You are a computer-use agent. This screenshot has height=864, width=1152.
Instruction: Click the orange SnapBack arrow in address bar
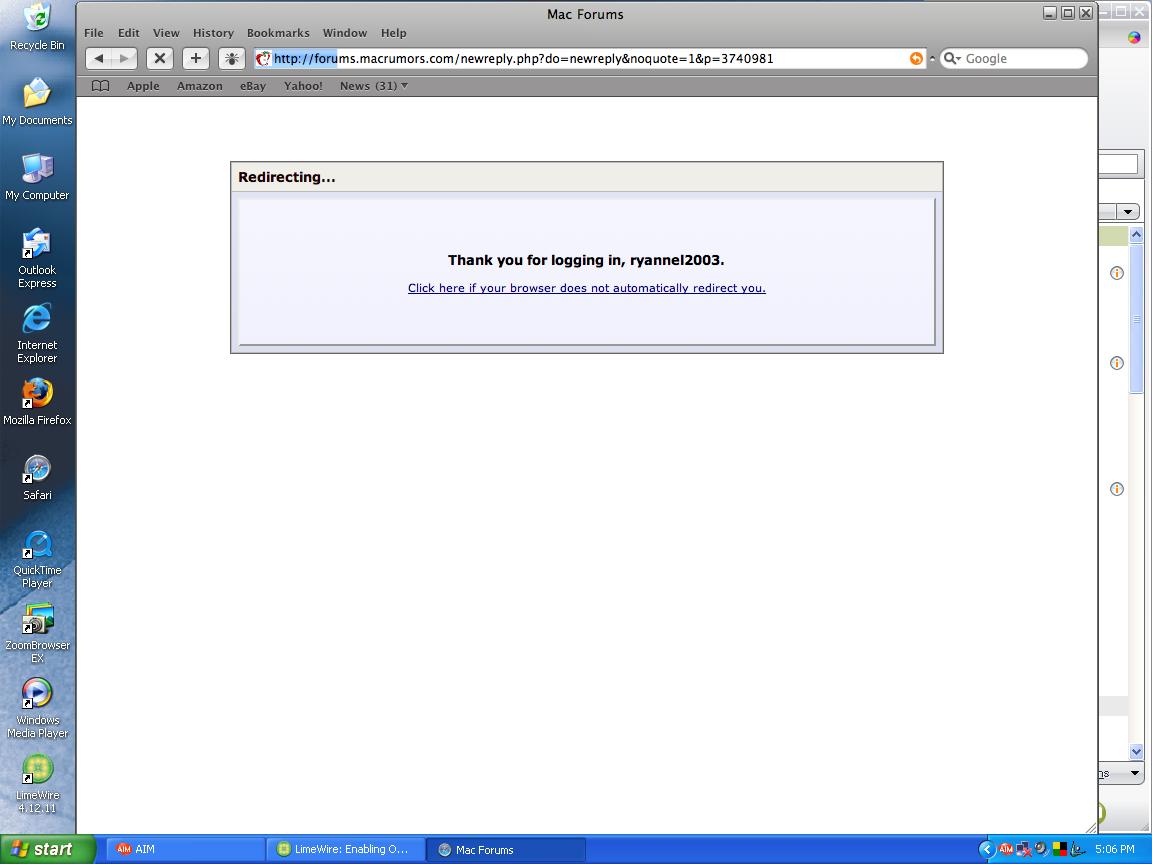pos(916,59)
